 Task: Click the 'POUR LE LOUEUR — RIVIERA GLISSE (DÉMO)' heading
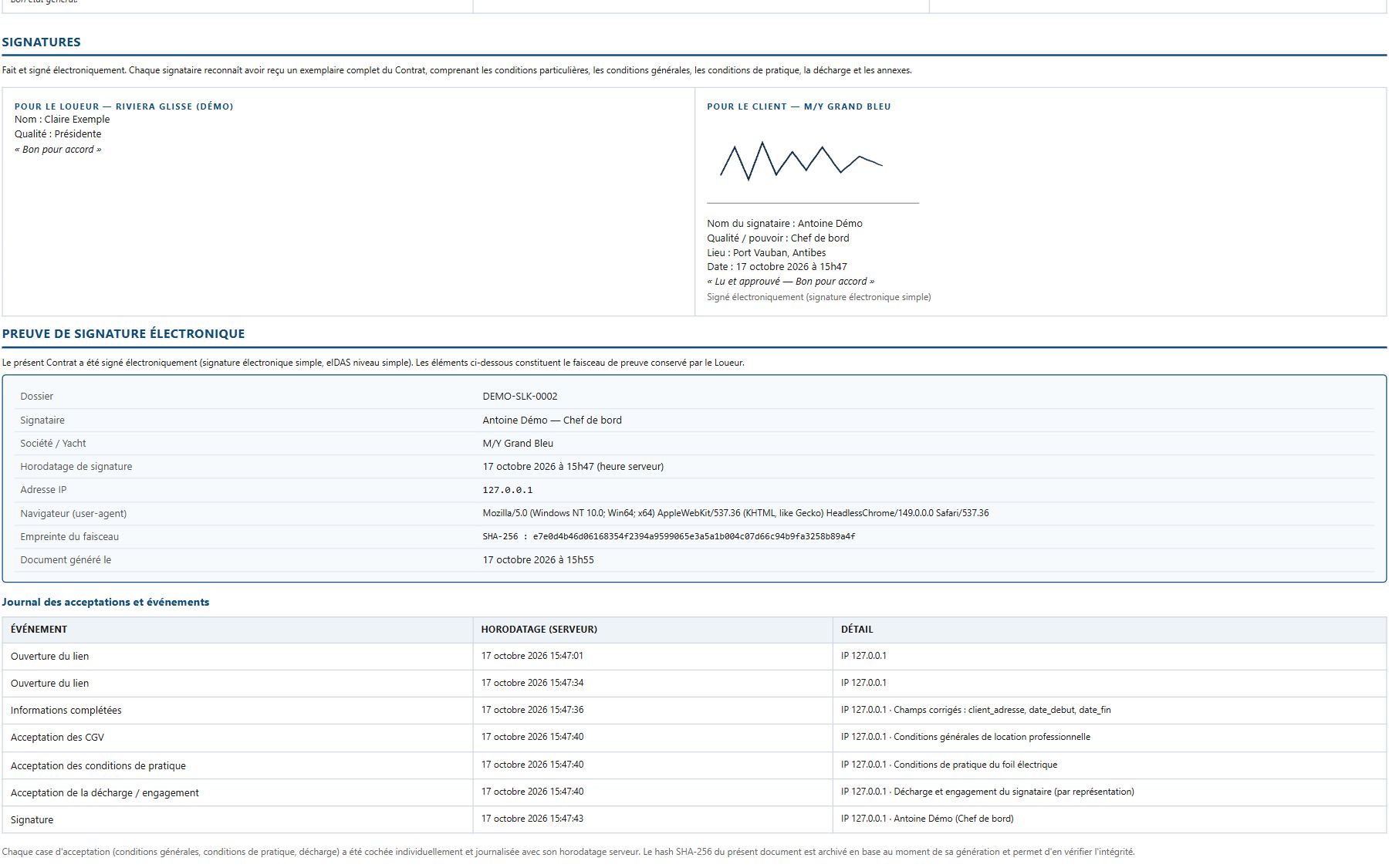[x=124, y=106]
